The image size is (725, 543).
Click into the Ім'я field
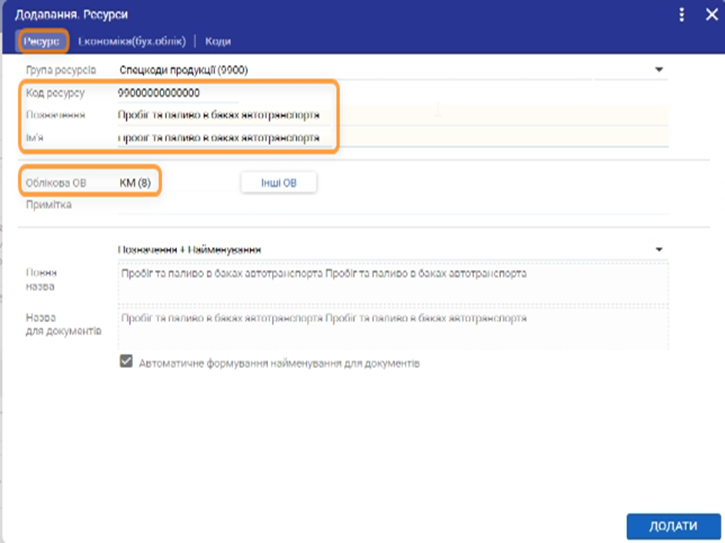tap(220, 138)
